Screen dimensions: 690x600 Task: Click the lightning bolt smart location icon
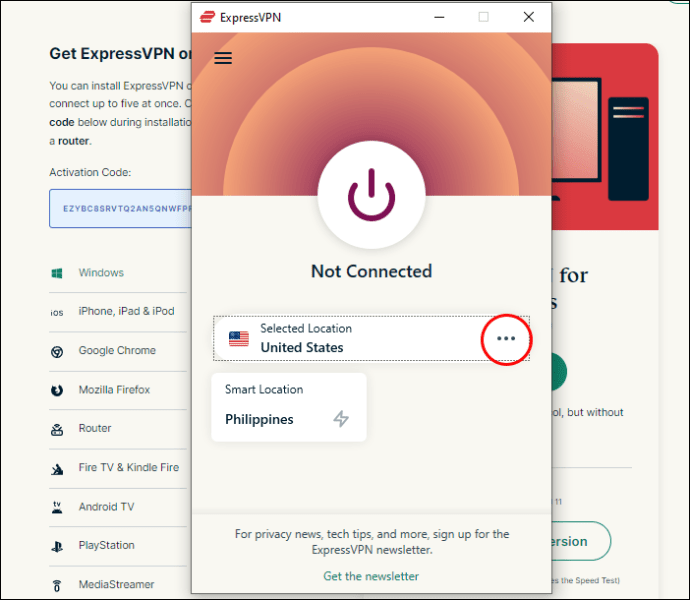(341, 419)
